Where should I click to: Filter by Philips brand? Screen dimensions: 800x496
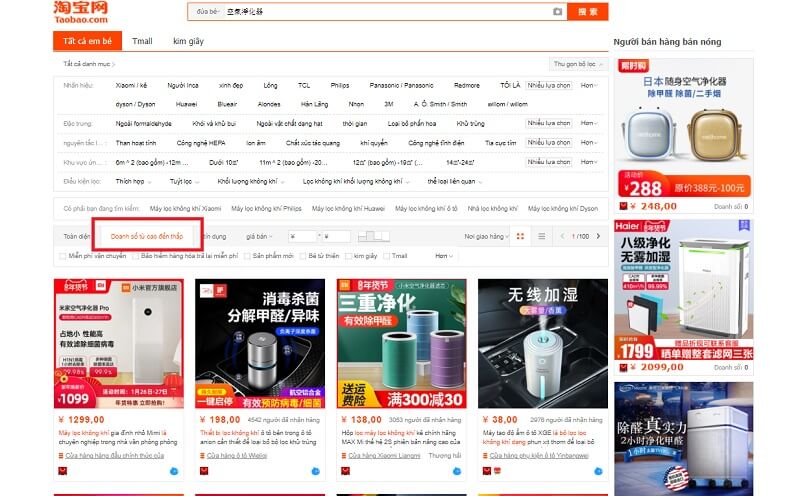[340, 85]
